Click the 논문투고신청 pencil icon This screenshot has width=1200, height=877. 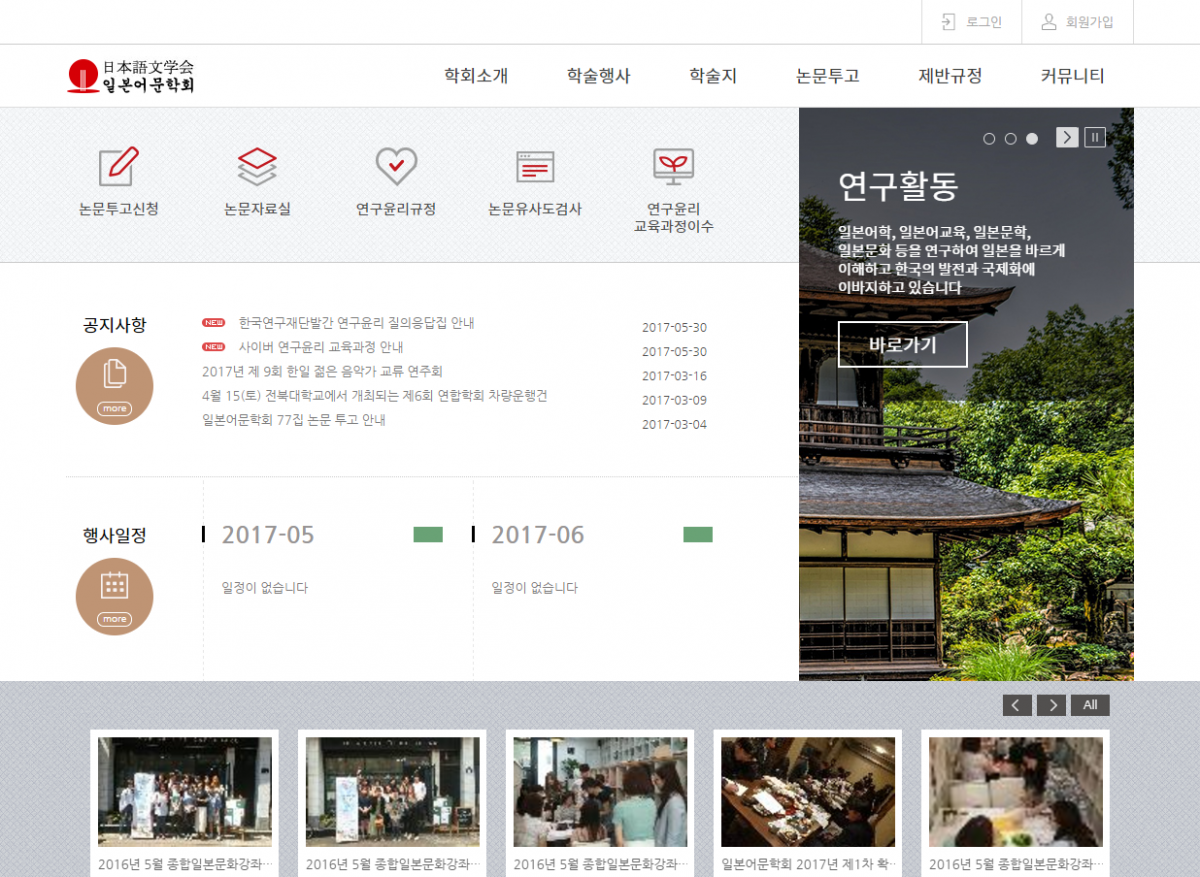pyautogui.click(x=118, y=166)
